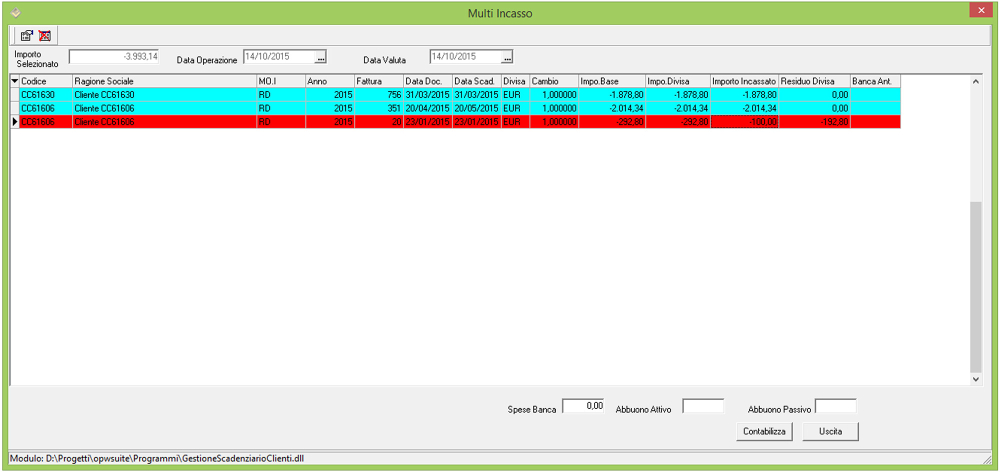Click the scroll down arrow of the grid
This screenshot has width=1000, height=474.
coord(976,379)
